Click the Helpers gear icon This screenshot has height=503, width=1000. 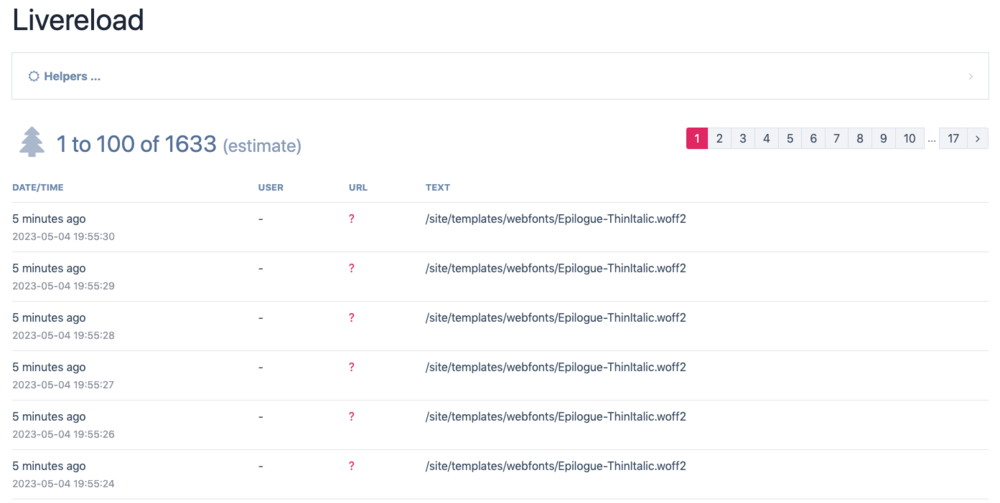[33, 76]
